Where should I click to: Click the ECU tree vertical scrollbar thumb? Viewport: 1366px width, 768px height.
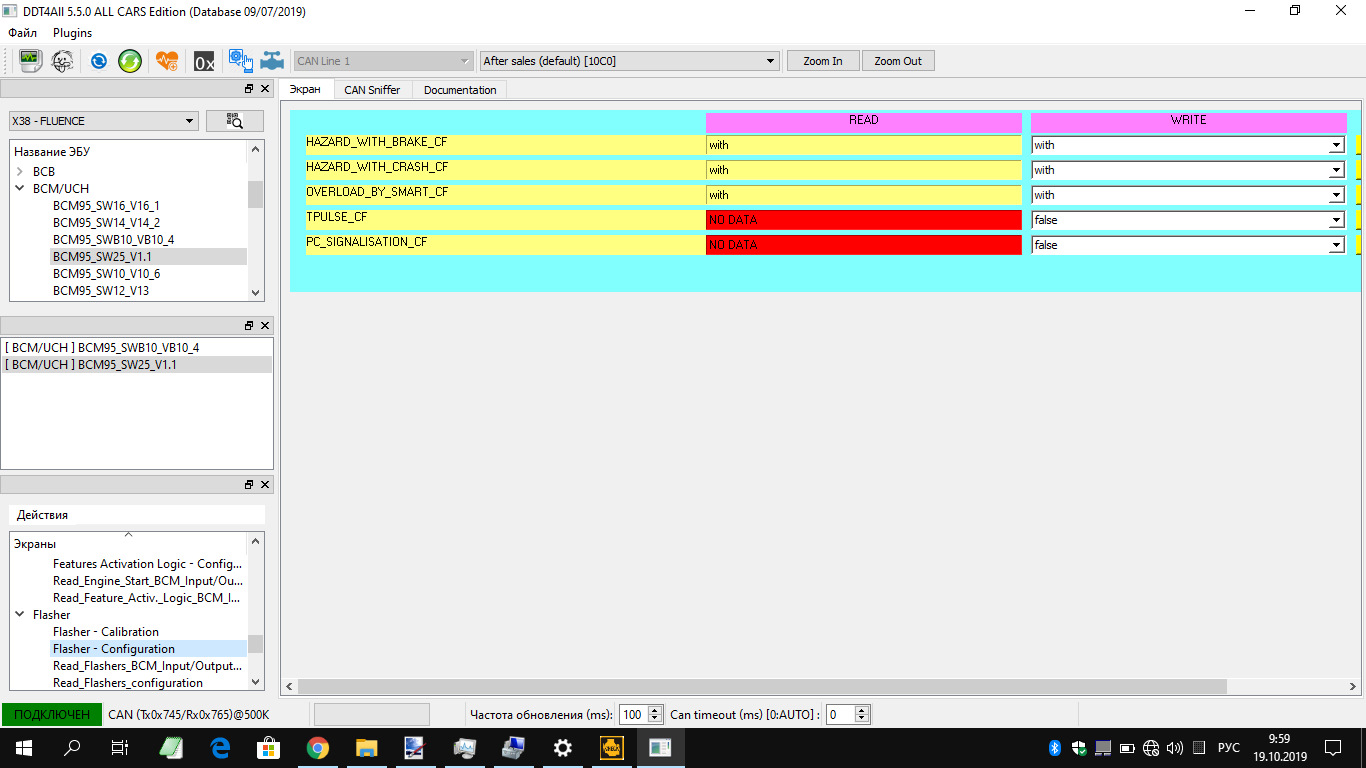coord(255,194)
